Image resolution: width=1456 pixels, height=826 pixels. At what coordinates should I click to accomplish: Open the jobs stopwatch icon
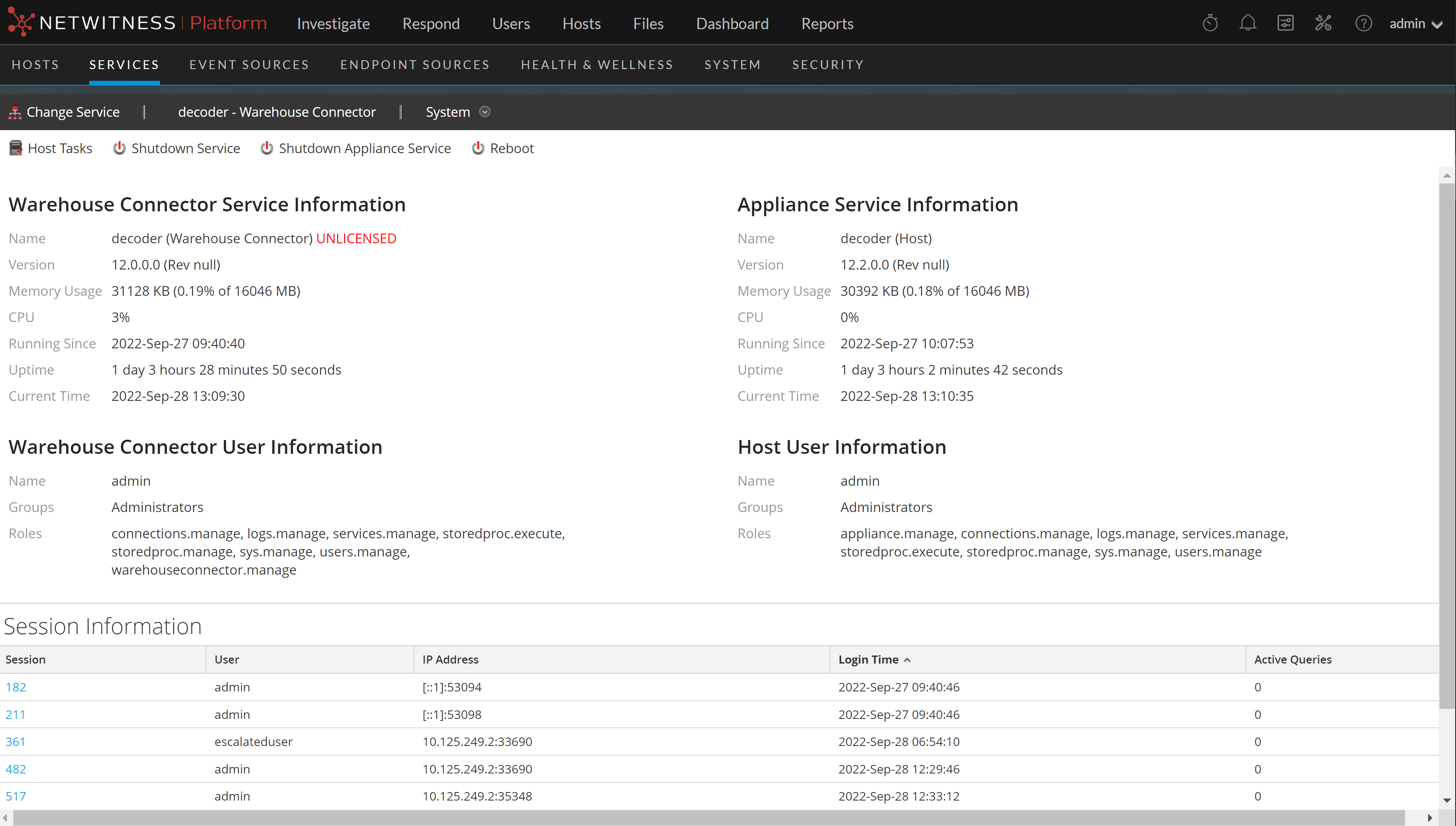1210,23
